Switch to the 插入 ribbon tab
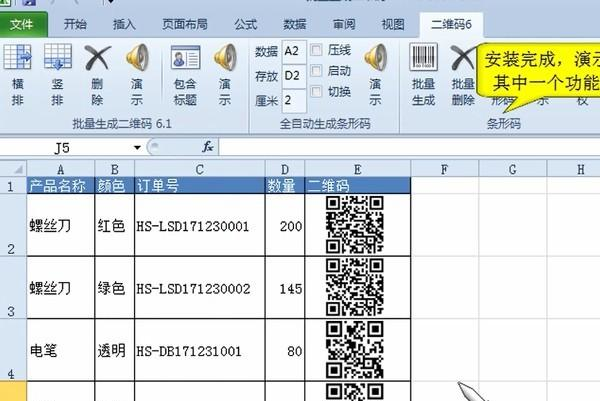Image resolution: width=600 pixels, height=401 pixels. click(124, 25)
